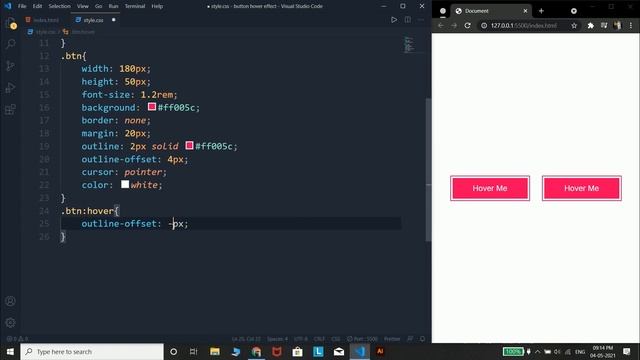Click the CSS language mode status item

tap(336, 339)
